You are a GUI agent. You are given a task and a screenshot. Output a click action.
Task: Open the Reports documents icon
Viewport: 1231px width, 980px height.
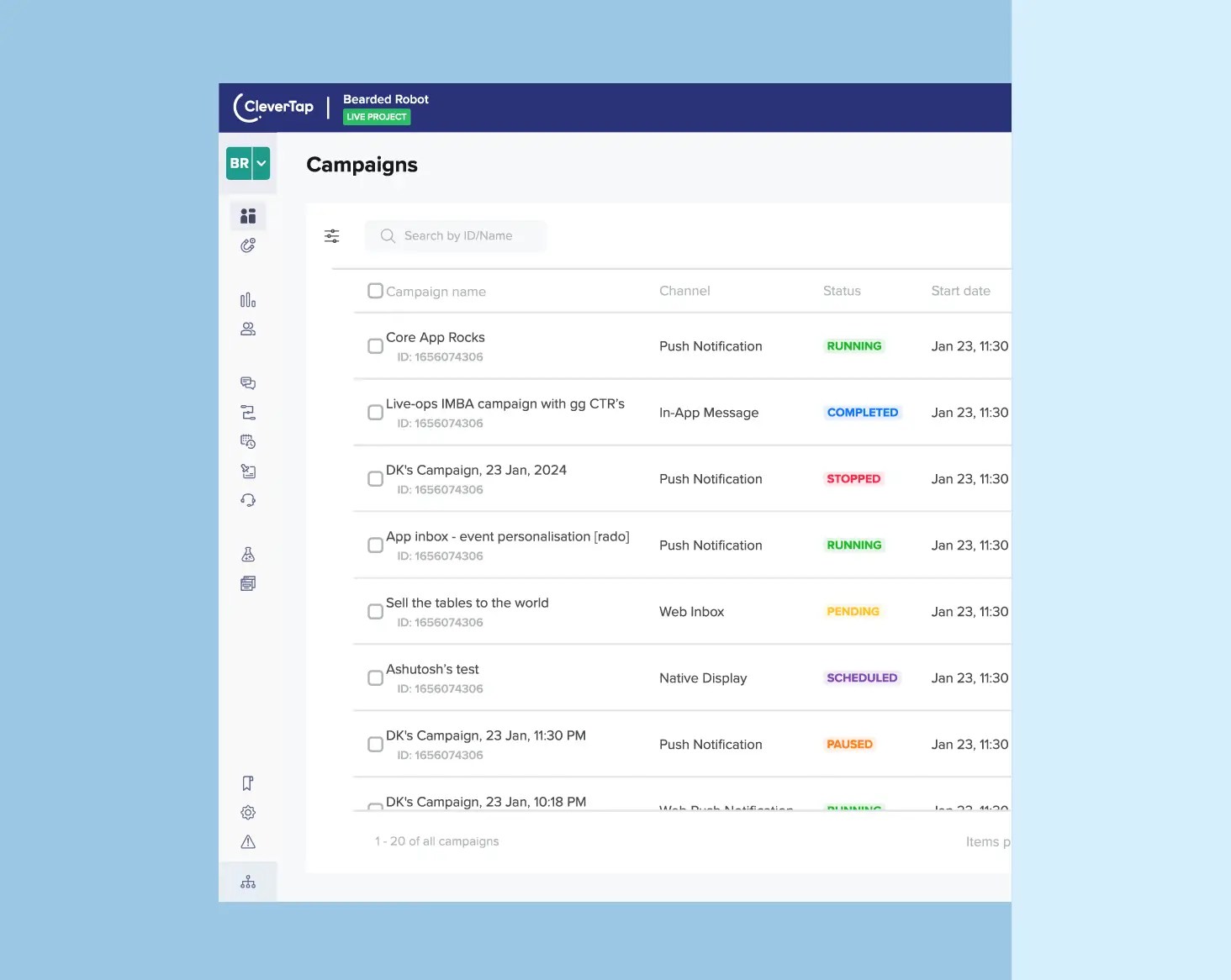click(x=248, y=582)
